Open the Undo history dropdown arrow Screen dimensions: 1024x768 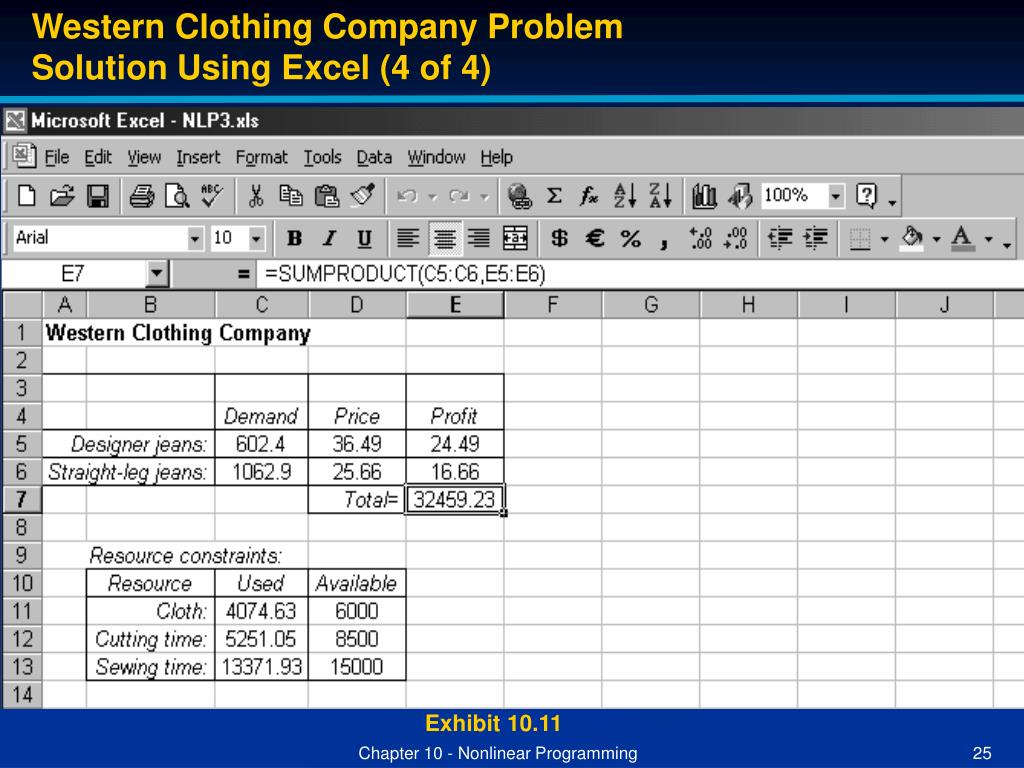point(432,196)
